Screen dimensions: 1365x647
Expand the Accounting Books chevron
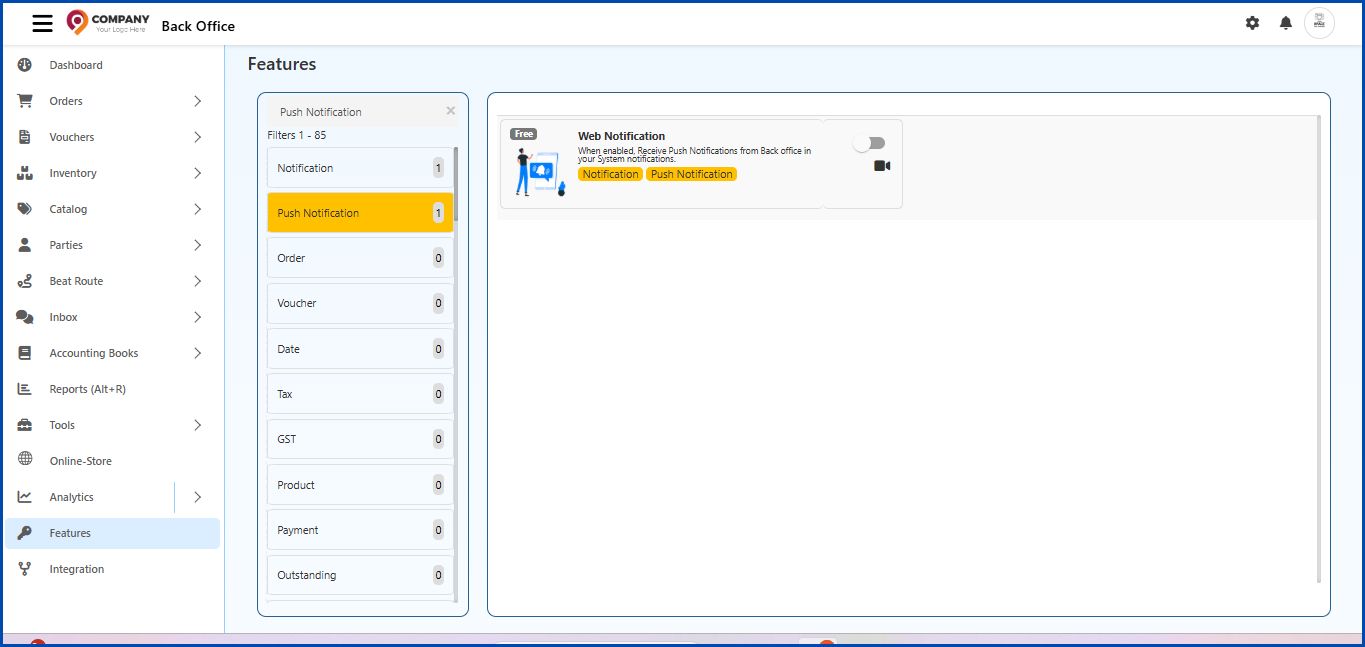pyautogui.click(x=197, y=353)
